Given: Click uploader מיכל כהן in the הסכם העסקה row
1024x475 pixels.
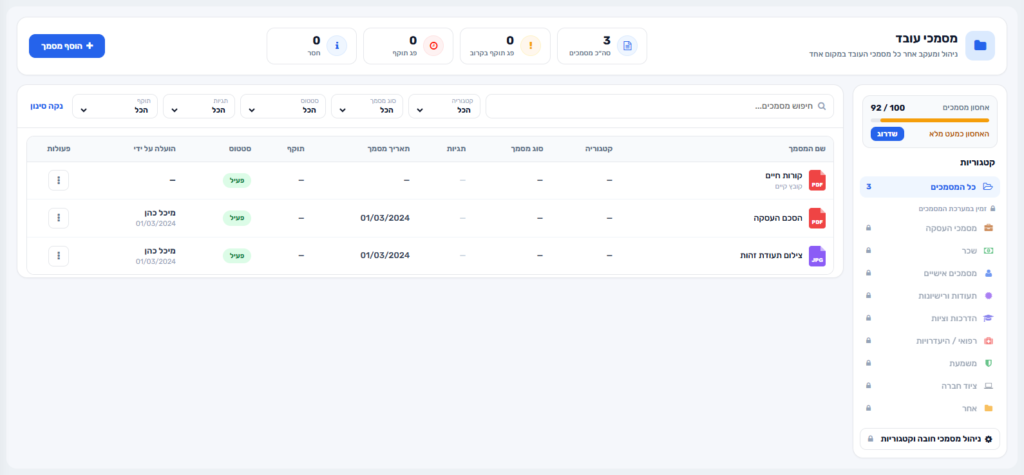Looking at the screenshot, I should (160, 213).
